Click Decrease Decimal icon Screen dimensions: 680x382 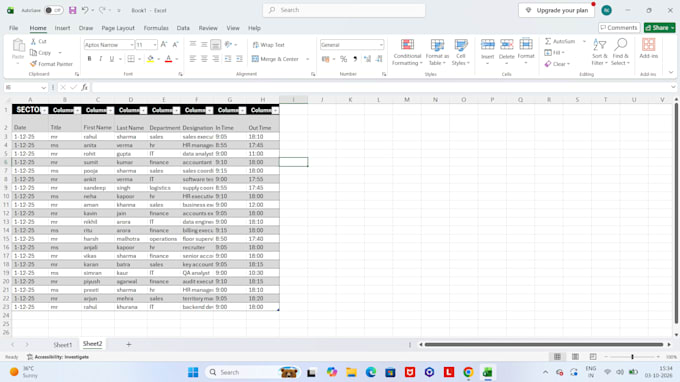click(x=379, y=59)
